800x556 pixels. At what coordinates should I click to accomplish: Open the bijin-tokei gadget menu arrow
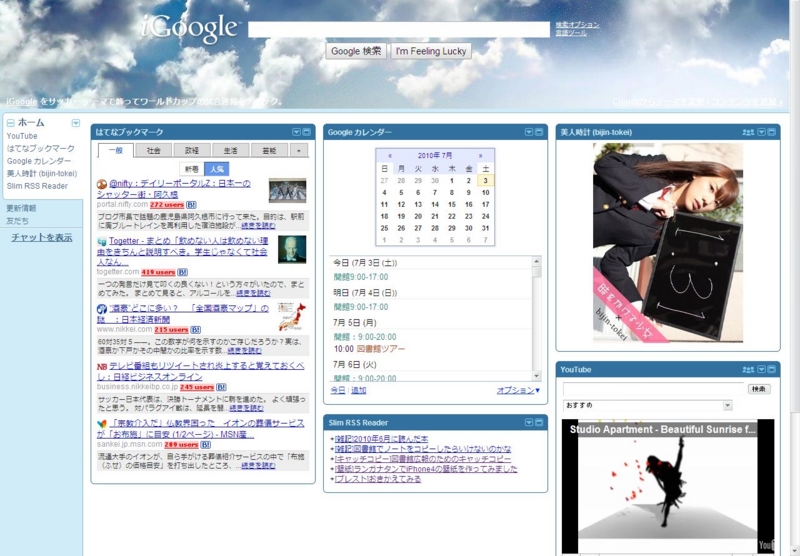761,132
